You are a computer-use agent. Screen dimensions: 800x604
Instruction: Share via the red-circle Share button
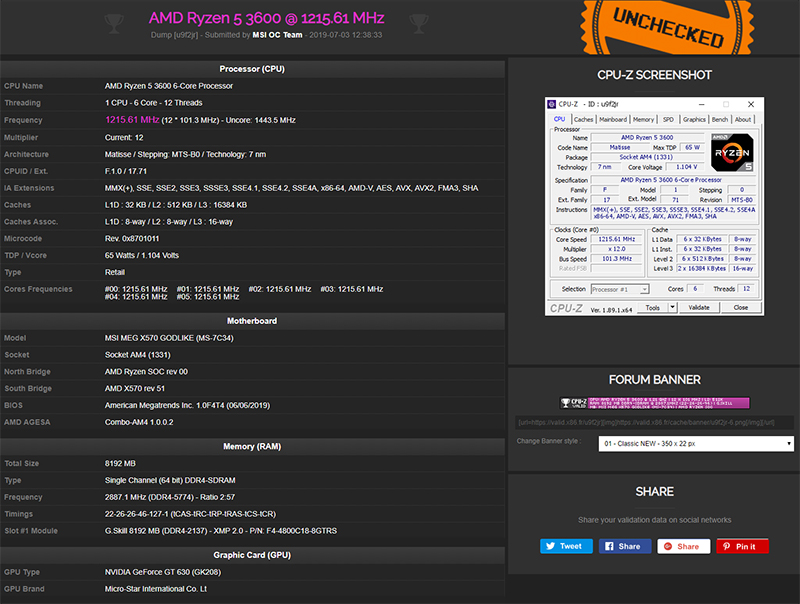tap(684, 546)
